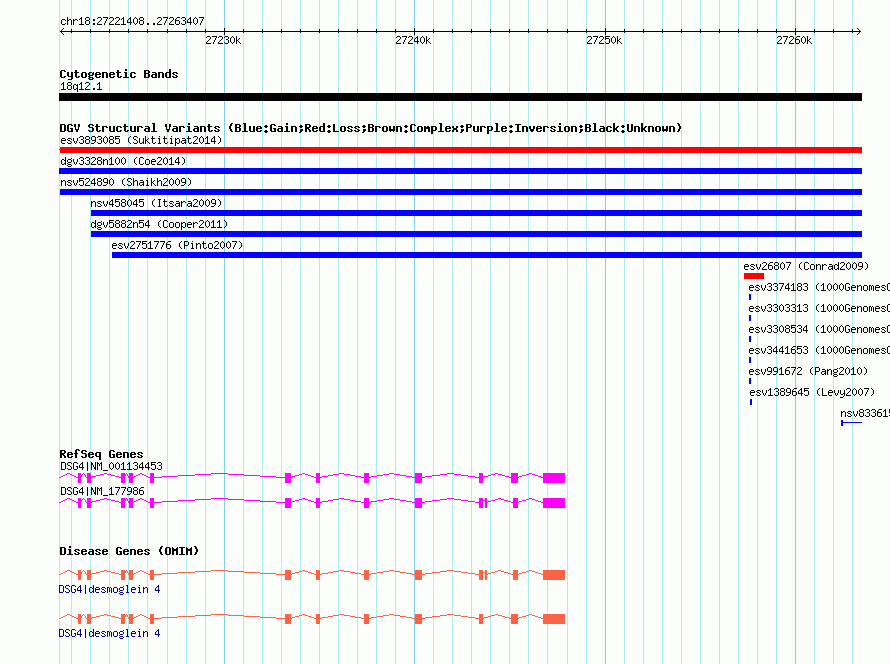Click the right arrow of the coordinate ruler
Image resolution: width=890 pixels, height=664 pixels.
coord(858,31)
